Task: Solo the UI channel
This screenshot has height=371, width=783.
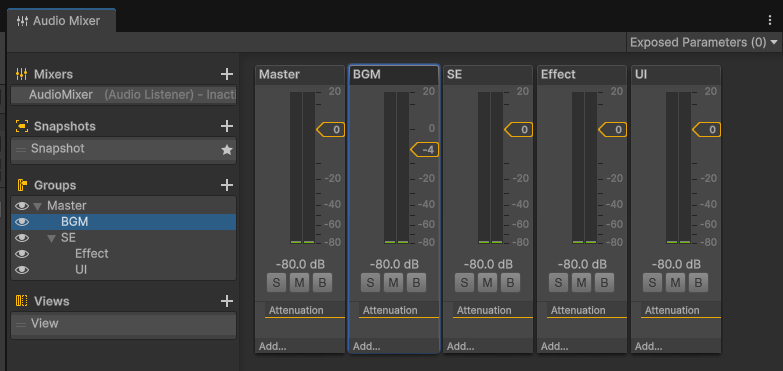Action: (x=652, y=283)
